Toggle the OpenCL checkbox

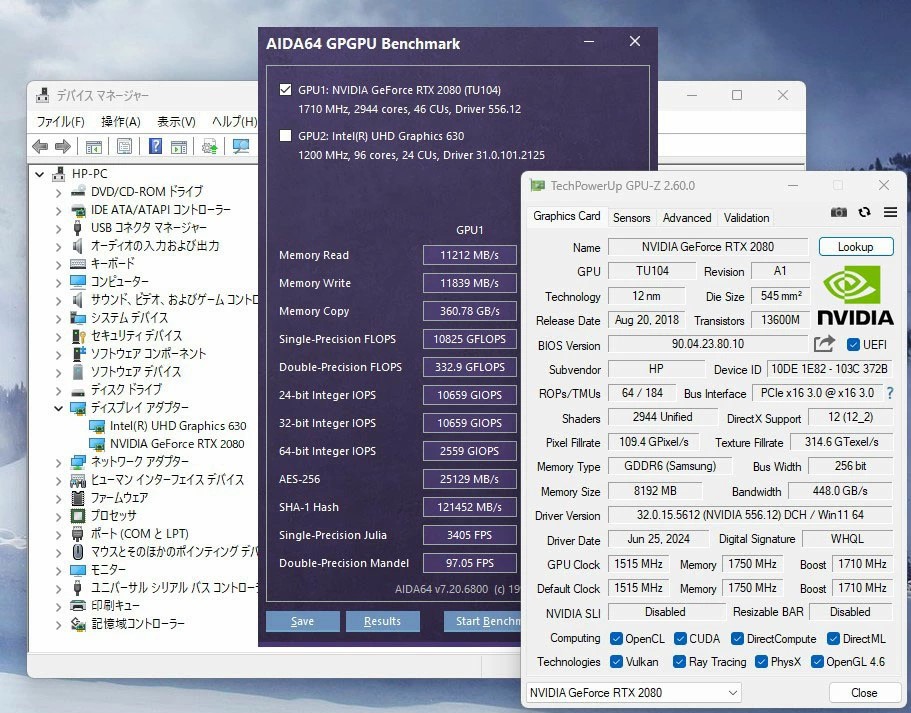coord(616,639)
